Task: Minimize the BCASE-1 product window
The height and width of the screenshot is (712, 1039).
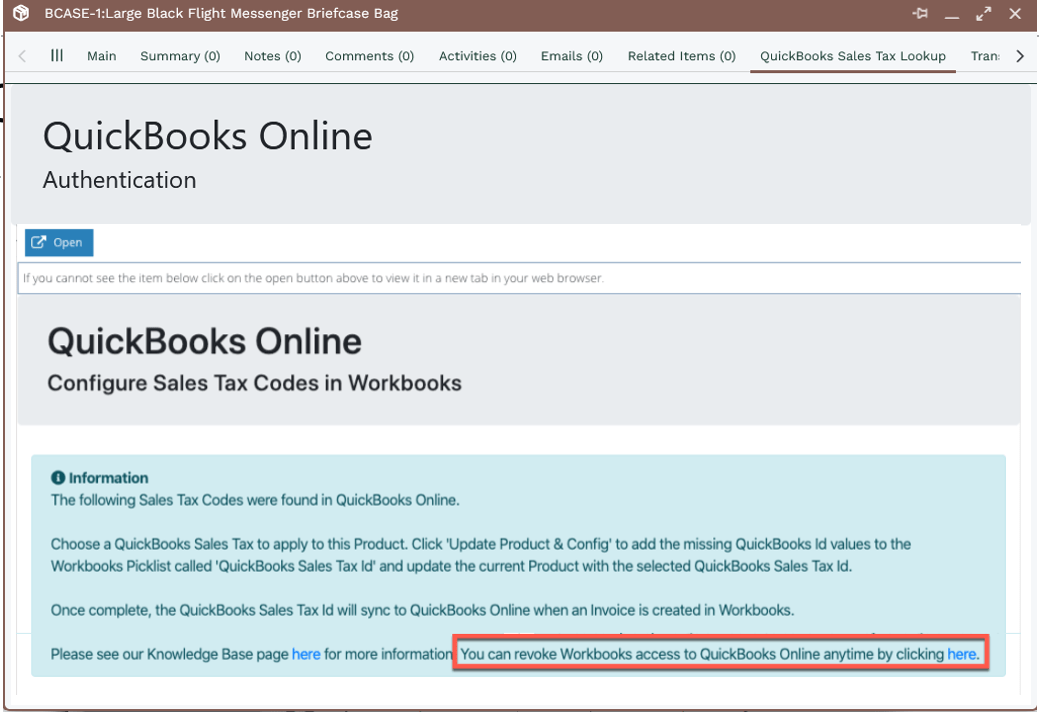Action: pyautogui.click(x=952, y=15)
